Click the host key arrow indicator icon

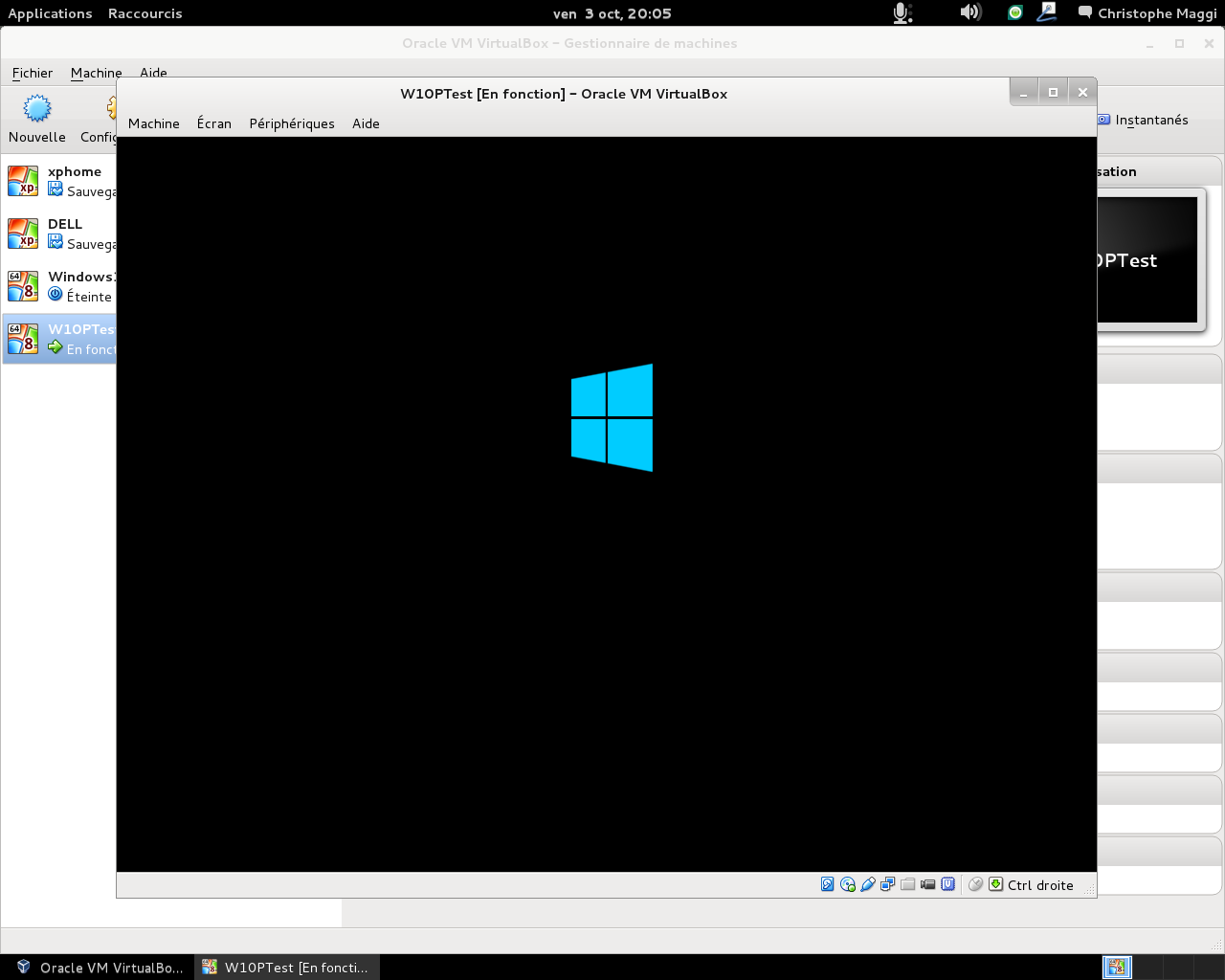(996, 884)
